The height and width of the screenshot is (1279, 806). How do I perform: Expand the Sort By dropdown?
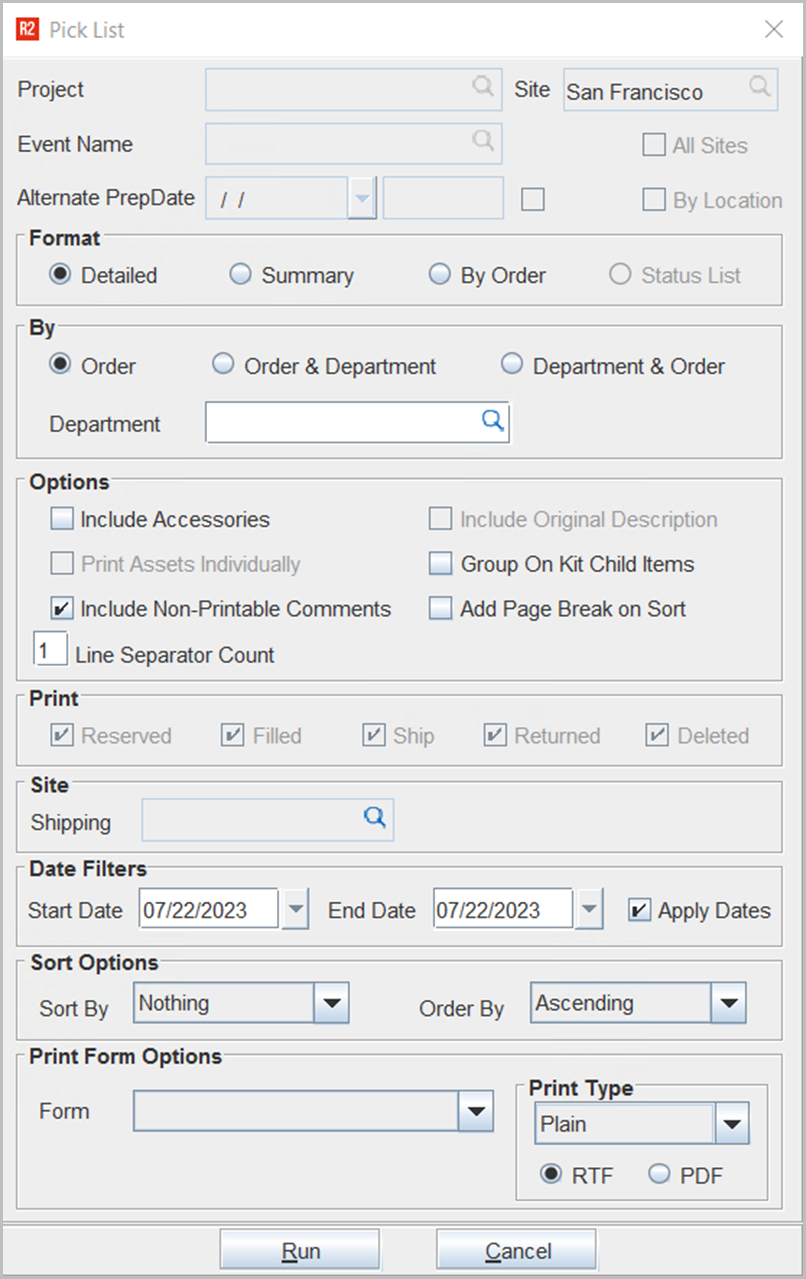(x=331, y=1004)
